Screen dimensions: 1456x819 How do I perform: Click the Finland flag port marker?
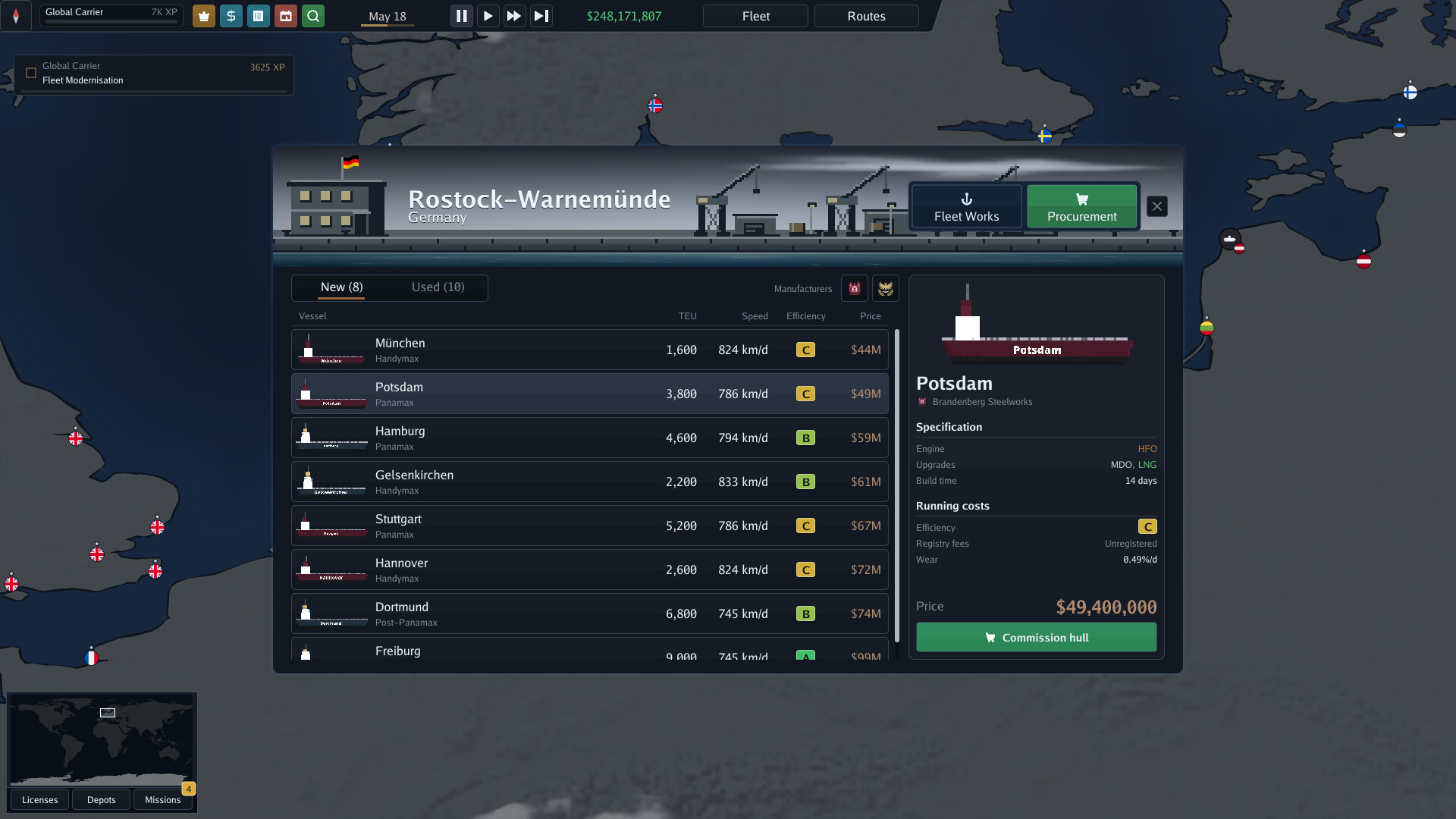(x=1410, y=92)
